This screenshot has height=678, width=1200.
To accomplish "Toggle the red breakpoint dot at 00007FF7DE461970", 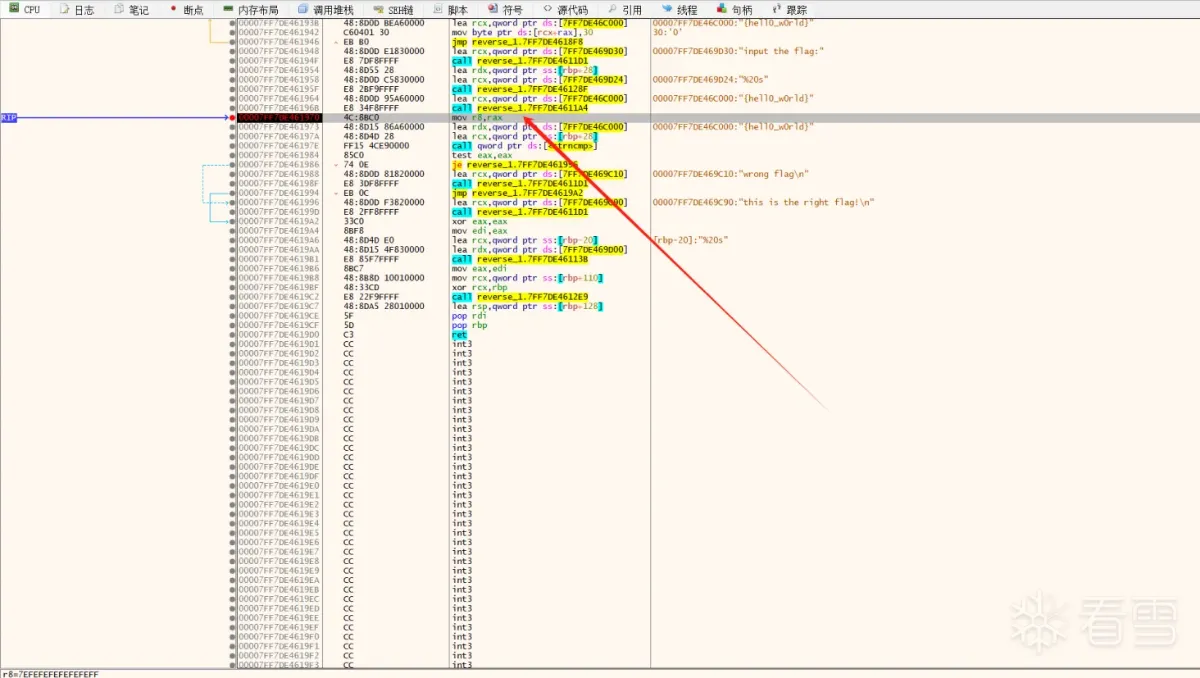I will (233, 118).
